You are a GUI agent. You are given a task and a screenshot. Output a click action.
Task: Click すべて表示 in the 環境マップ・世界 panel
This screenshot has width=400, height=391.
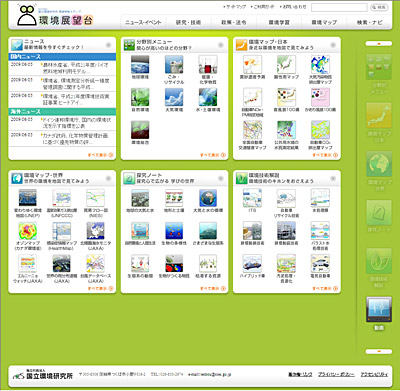[x=100, y=288]
